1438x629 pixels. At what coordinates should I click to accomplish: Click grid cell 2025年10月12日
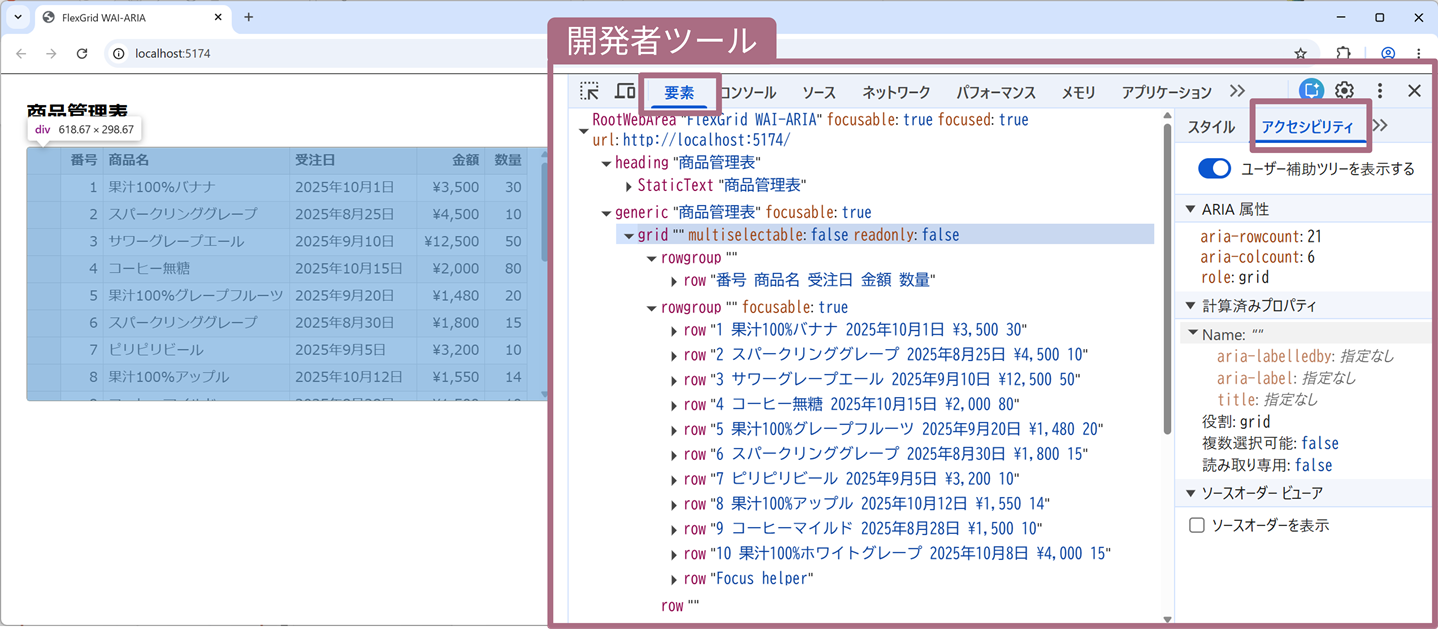point(353,377)
